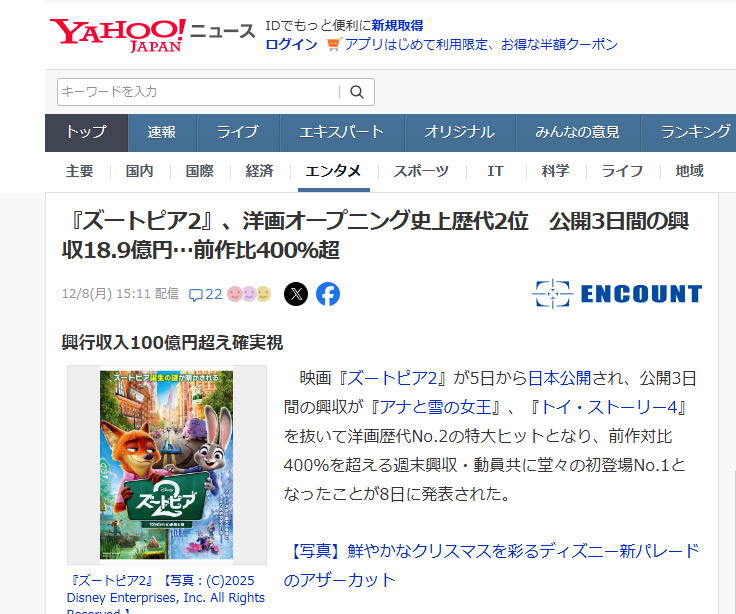
Task: Click the reaction emoji faces
Action: coord(249,294)
